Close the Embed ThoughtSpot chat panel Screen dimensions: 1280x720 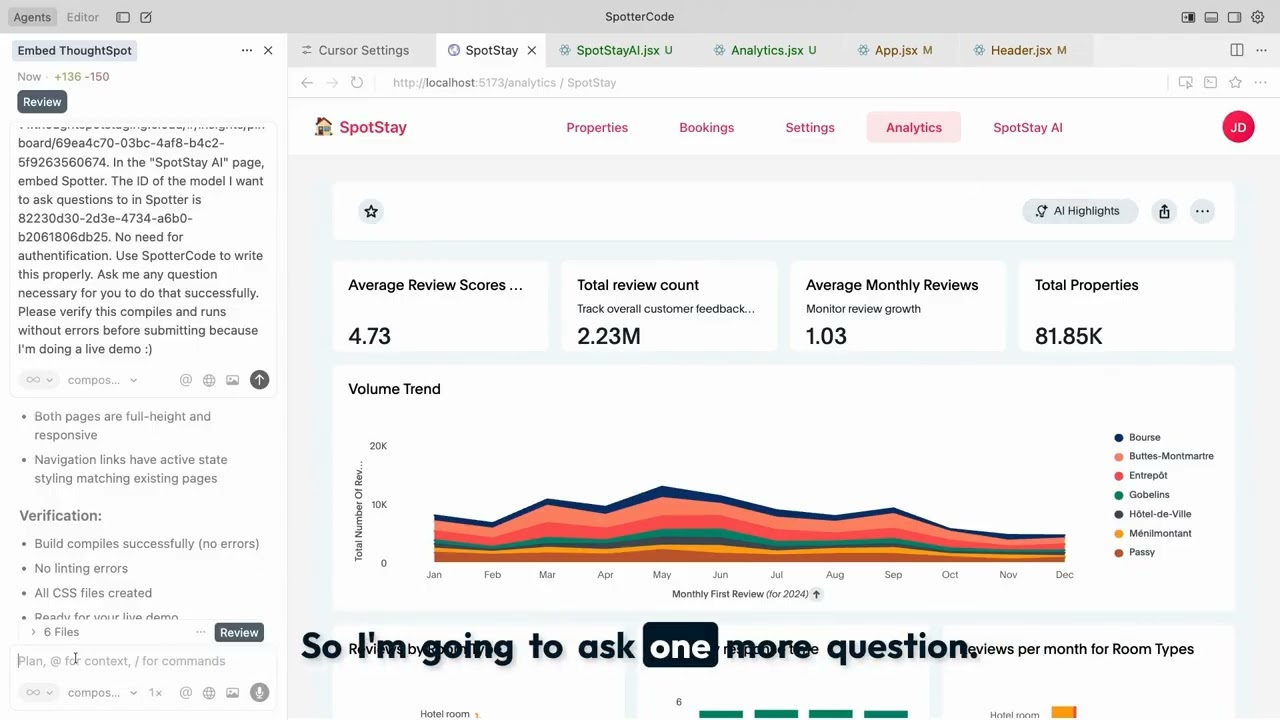tap(268, 50)
